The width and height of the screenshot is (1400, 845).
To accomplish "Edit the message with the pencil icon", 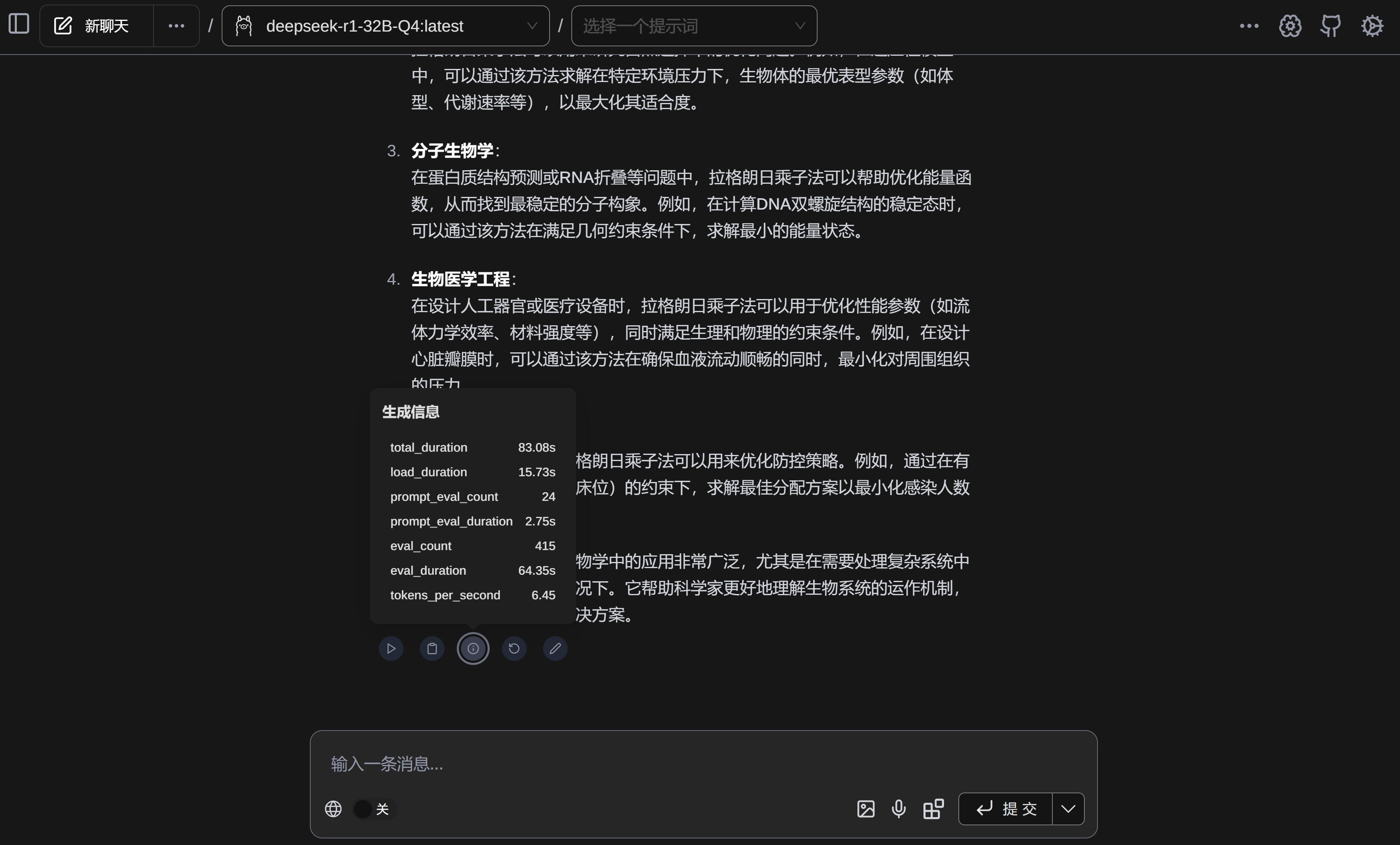I will [555, 649].
